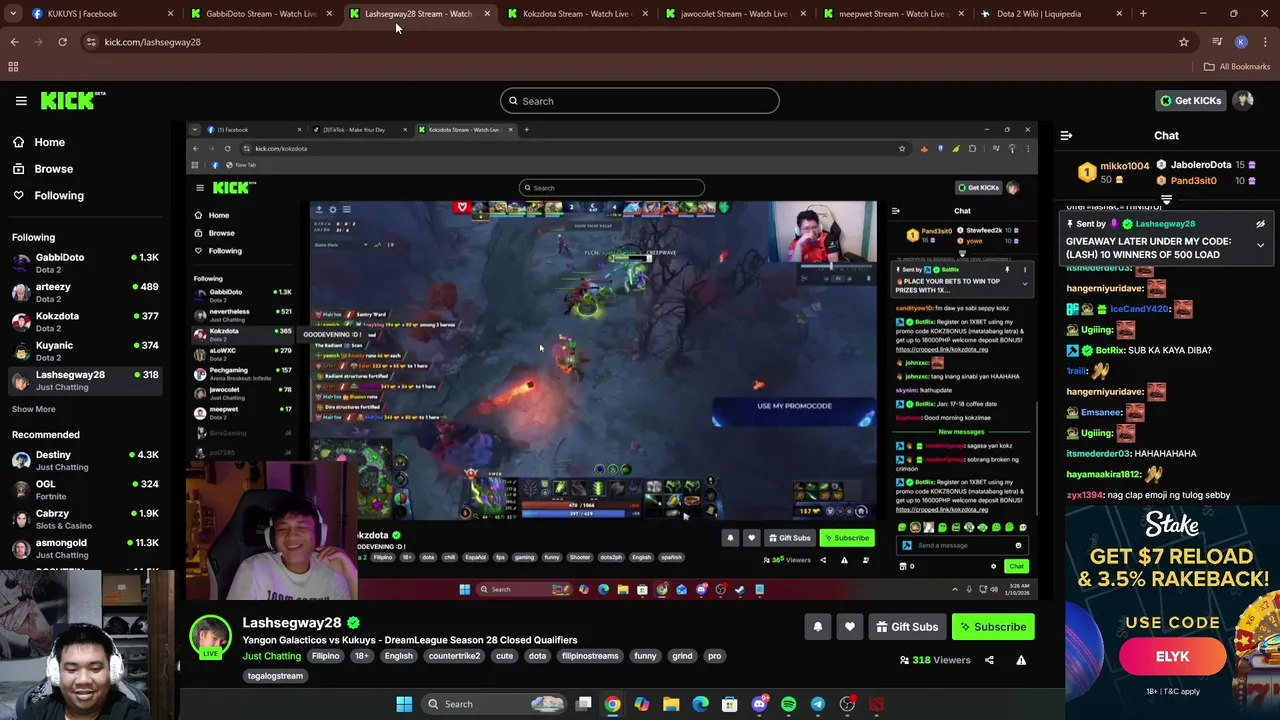Click the KICK logo
Screen dimensions: 1280x720
click(72, 100)
